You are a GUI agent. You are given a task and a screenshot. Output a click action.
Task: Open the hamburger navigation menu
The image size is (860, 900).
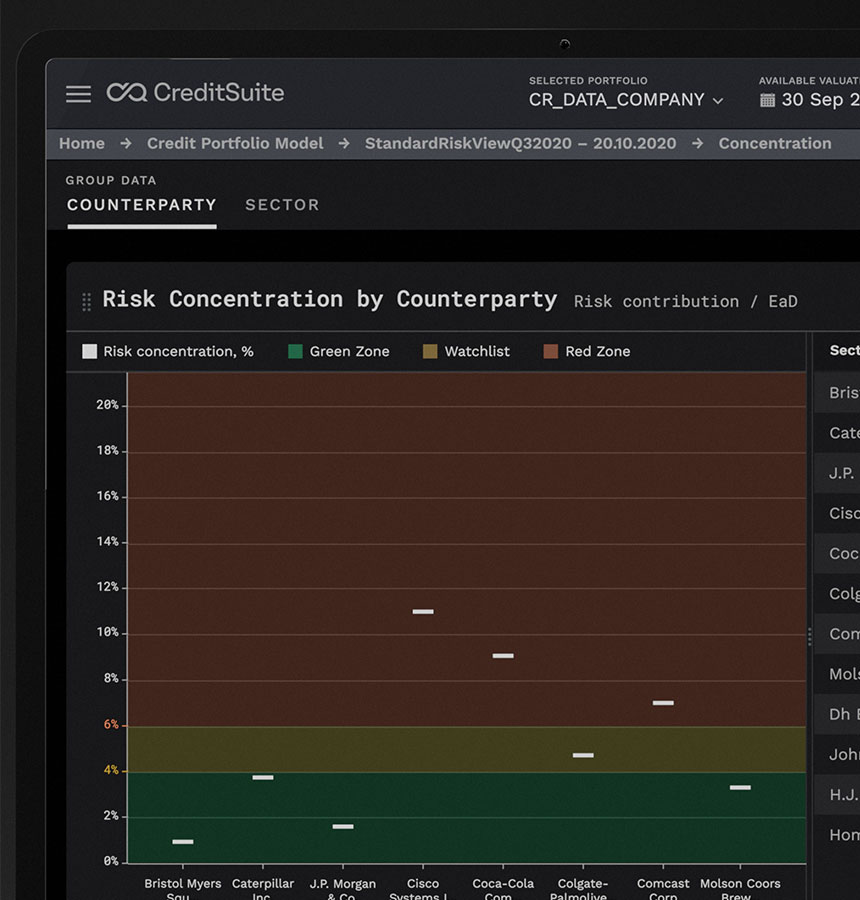(x=78, y=94)
